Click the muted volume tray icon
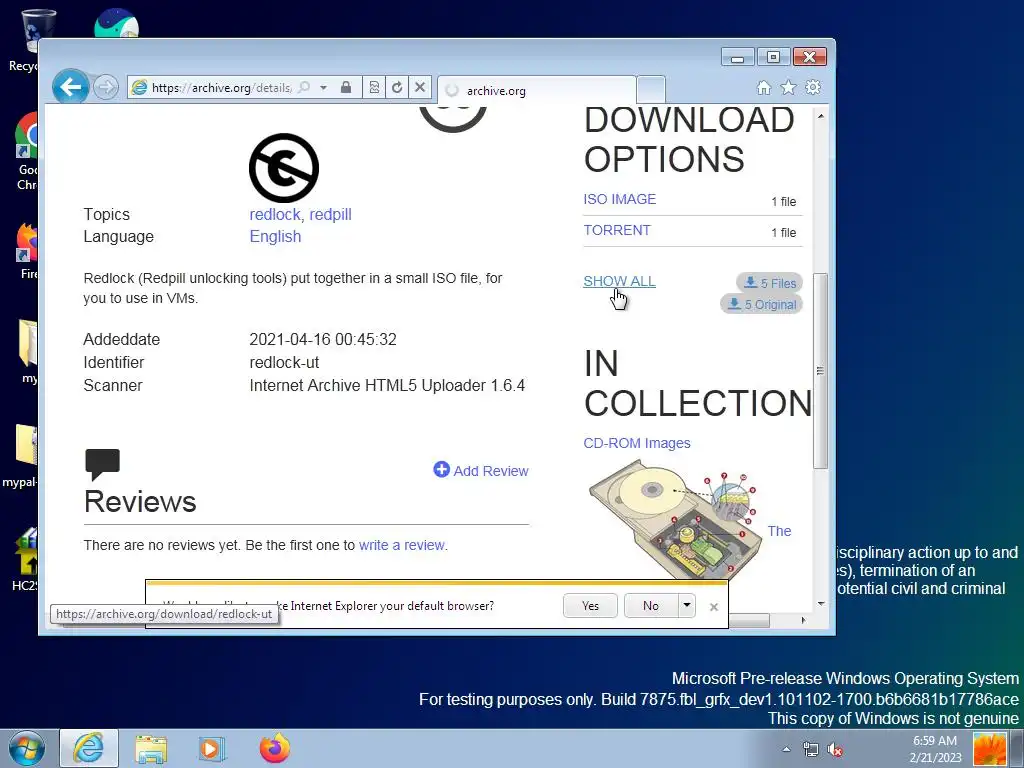This screenshot has width=1024, height=768. [x=835, y=749]
